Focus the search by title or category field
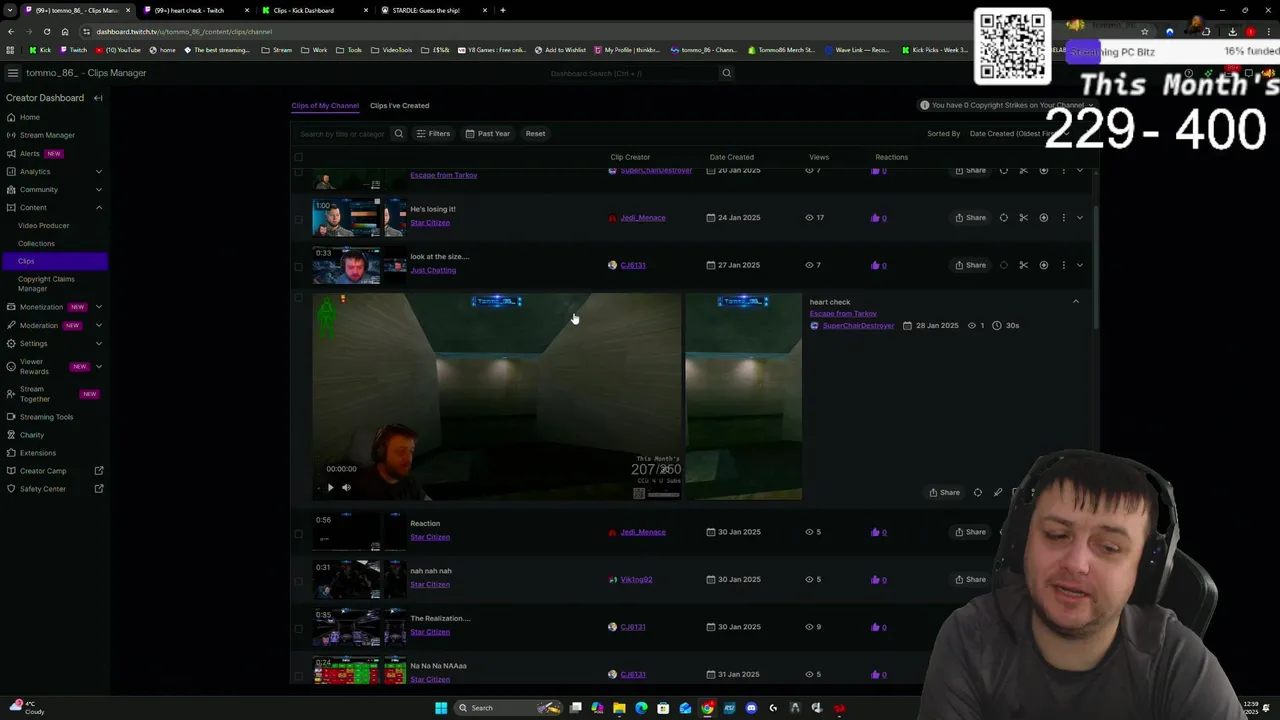The image size is (1280, 720). pos(341,134)
